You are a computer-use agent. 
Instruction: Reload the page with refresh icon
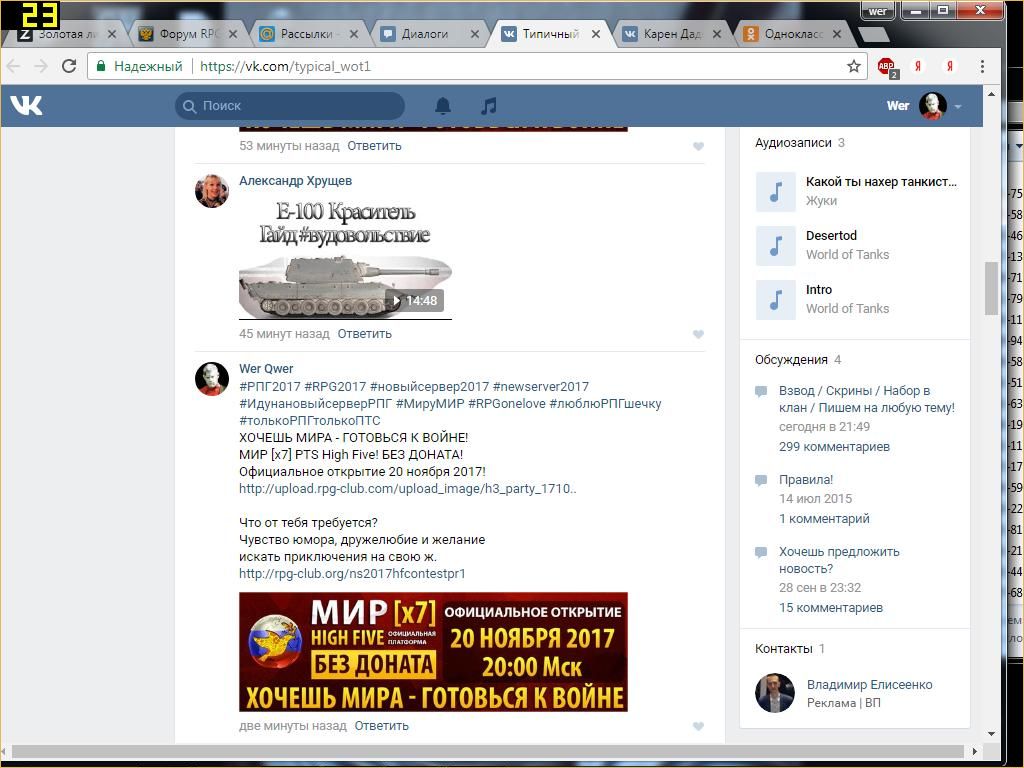pyautogui.click(x=69, y=66)
